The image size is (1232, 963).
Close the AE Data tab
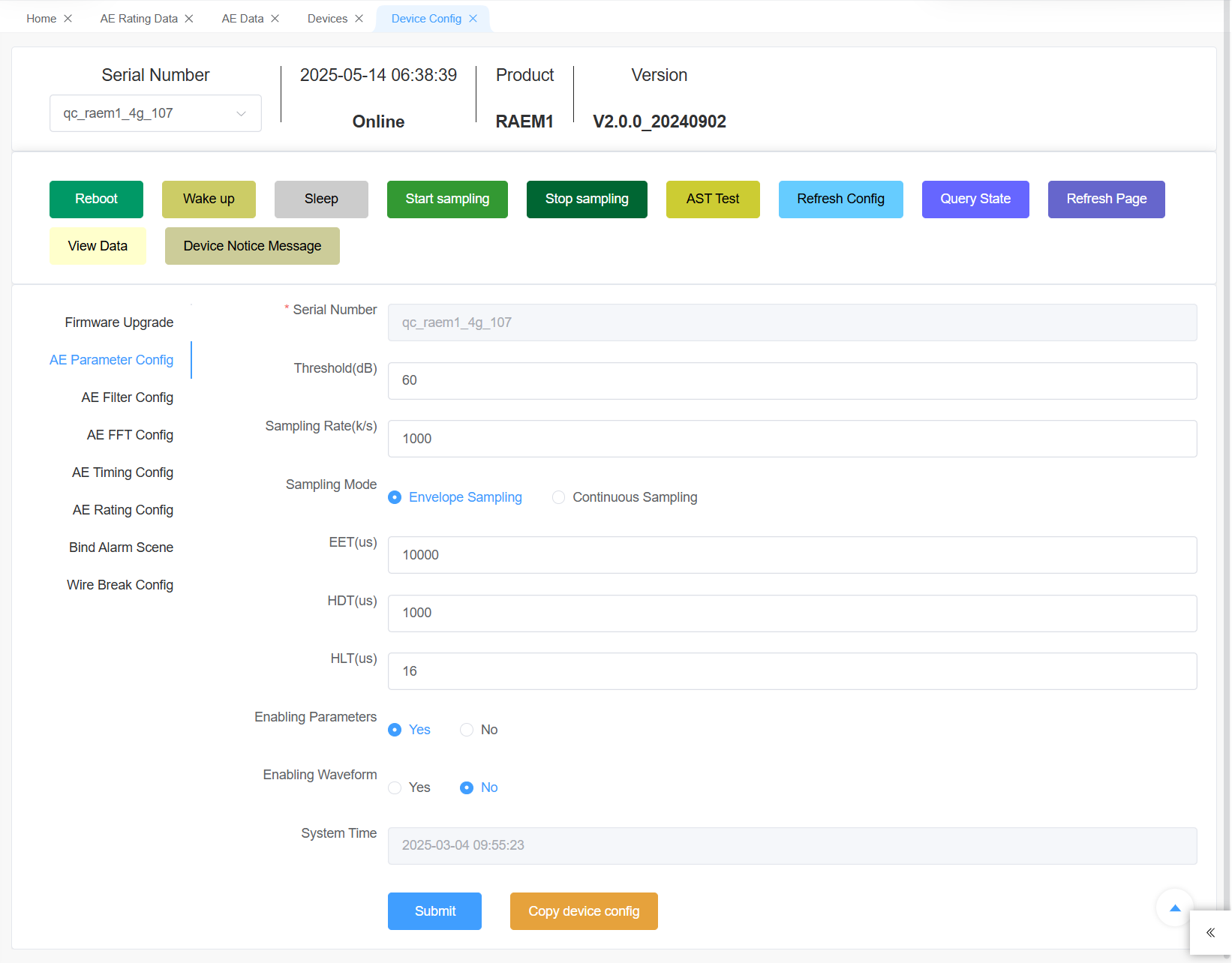pyautogui.click(x=275, y=19)
